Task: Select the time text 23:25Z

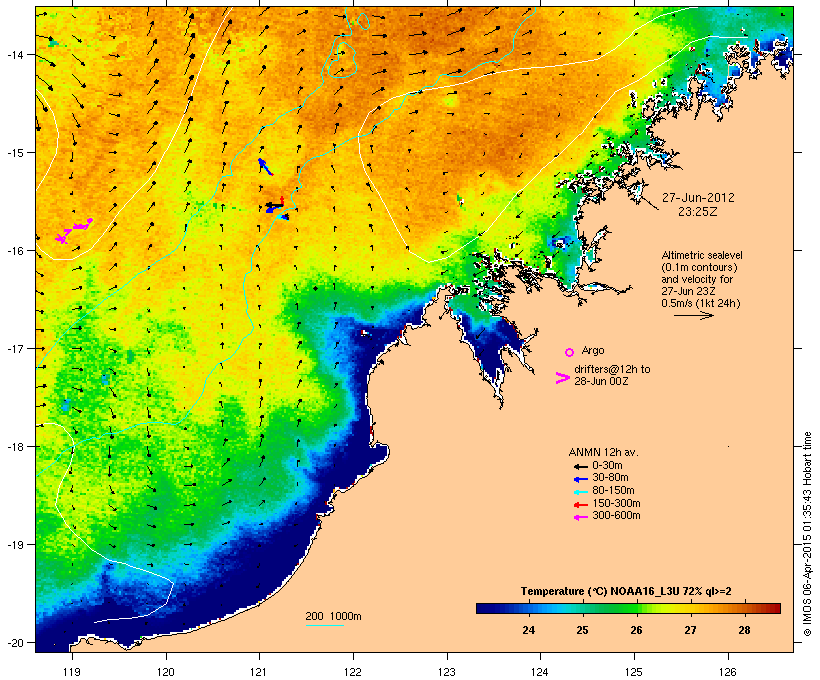Action: tap(698, 212)
